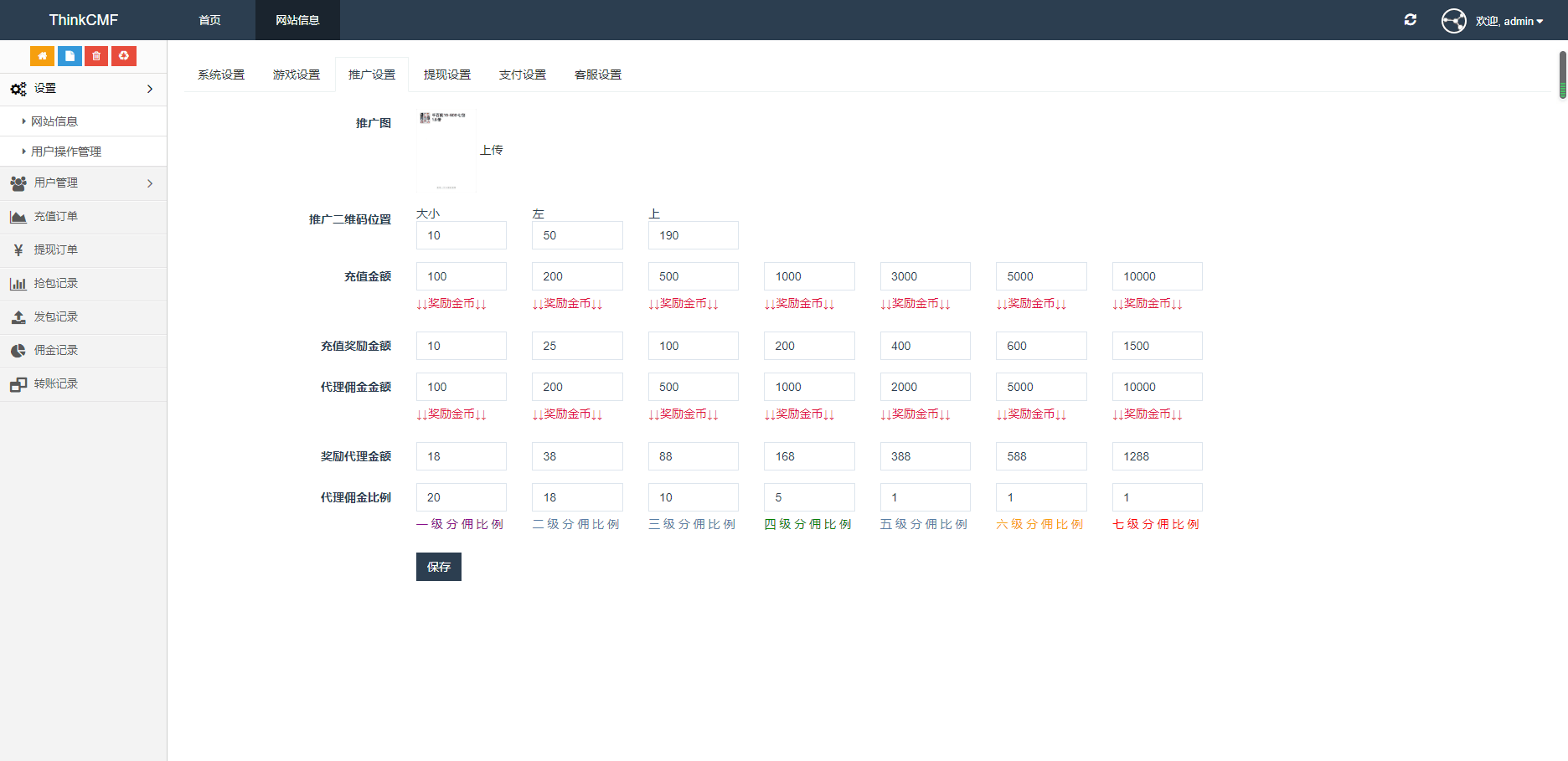The image size is (1568, 761).
Task: Click the red trash shortcut icon
Action: [x=96, y=56]
